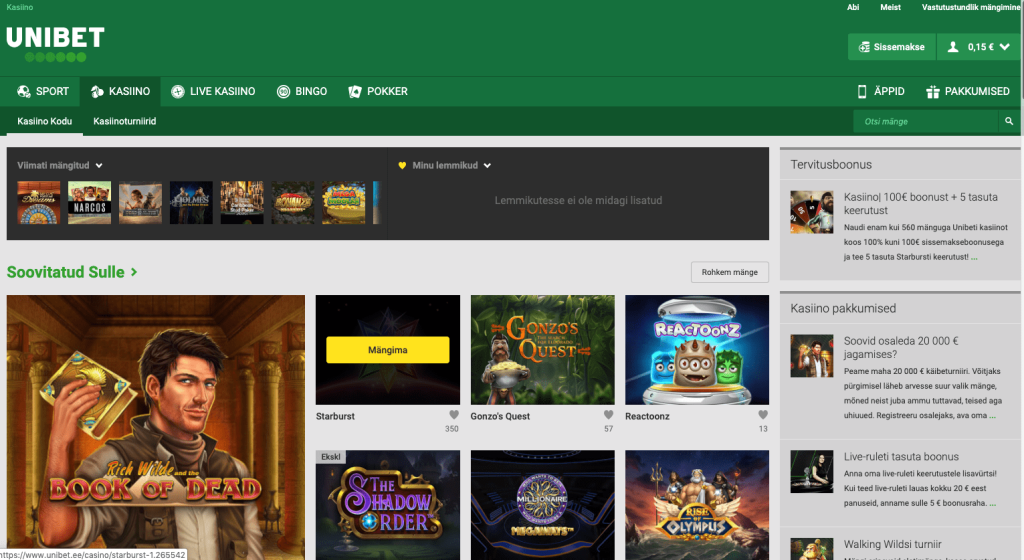
Task: Click the Kasiino breadcrumb link
Action: tap(20, 7)
